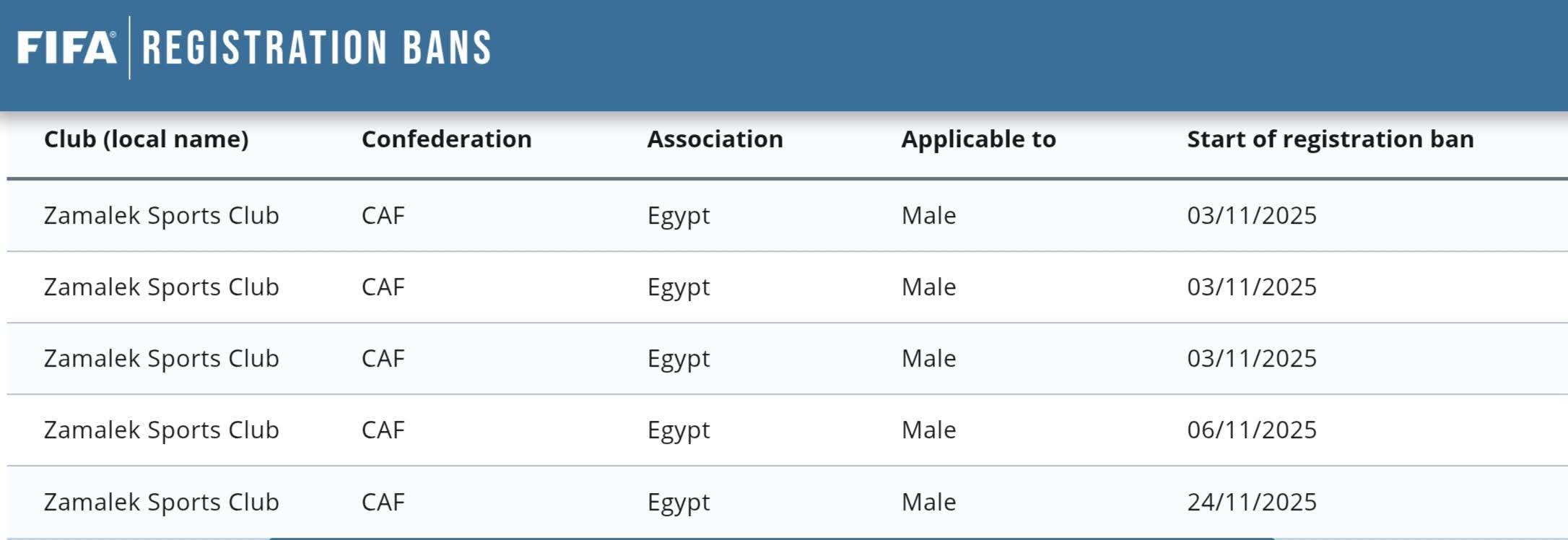Click the Applicable to column header
This screenshot has width=1568, height=540.
(x=978, y=139)
